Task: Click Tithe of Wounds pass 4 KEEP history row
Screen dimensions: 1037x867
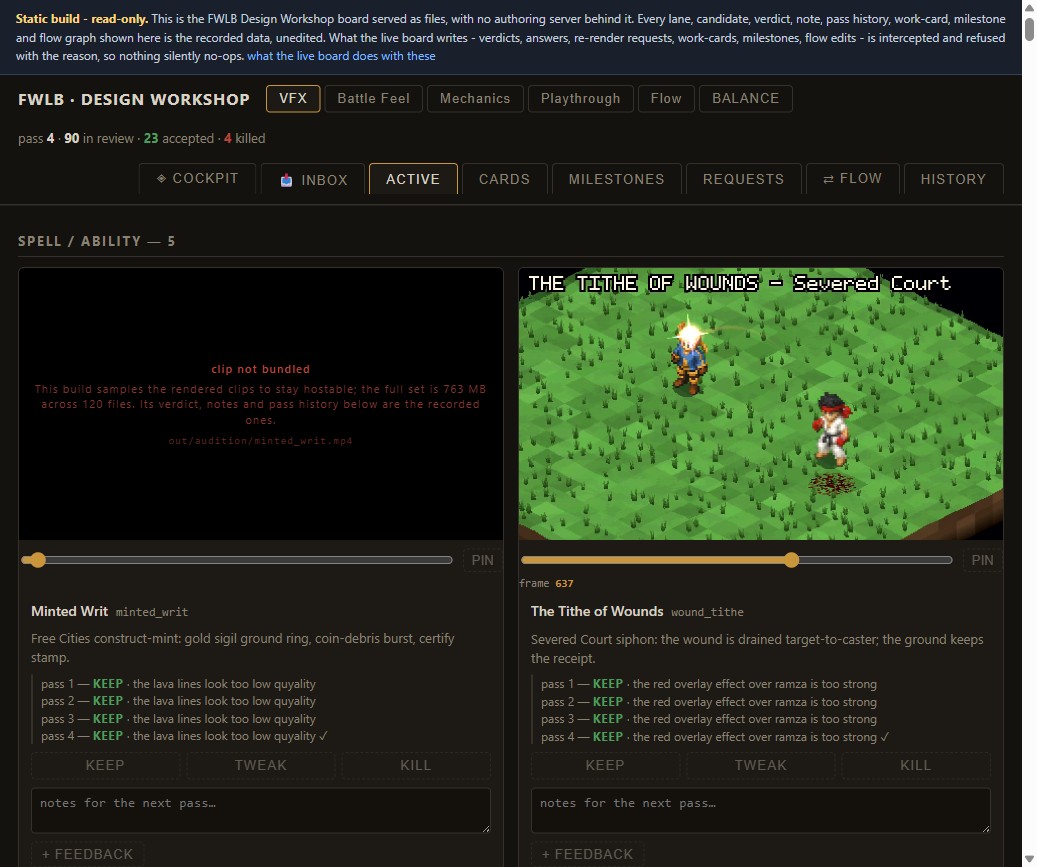Action: [715, 737]
